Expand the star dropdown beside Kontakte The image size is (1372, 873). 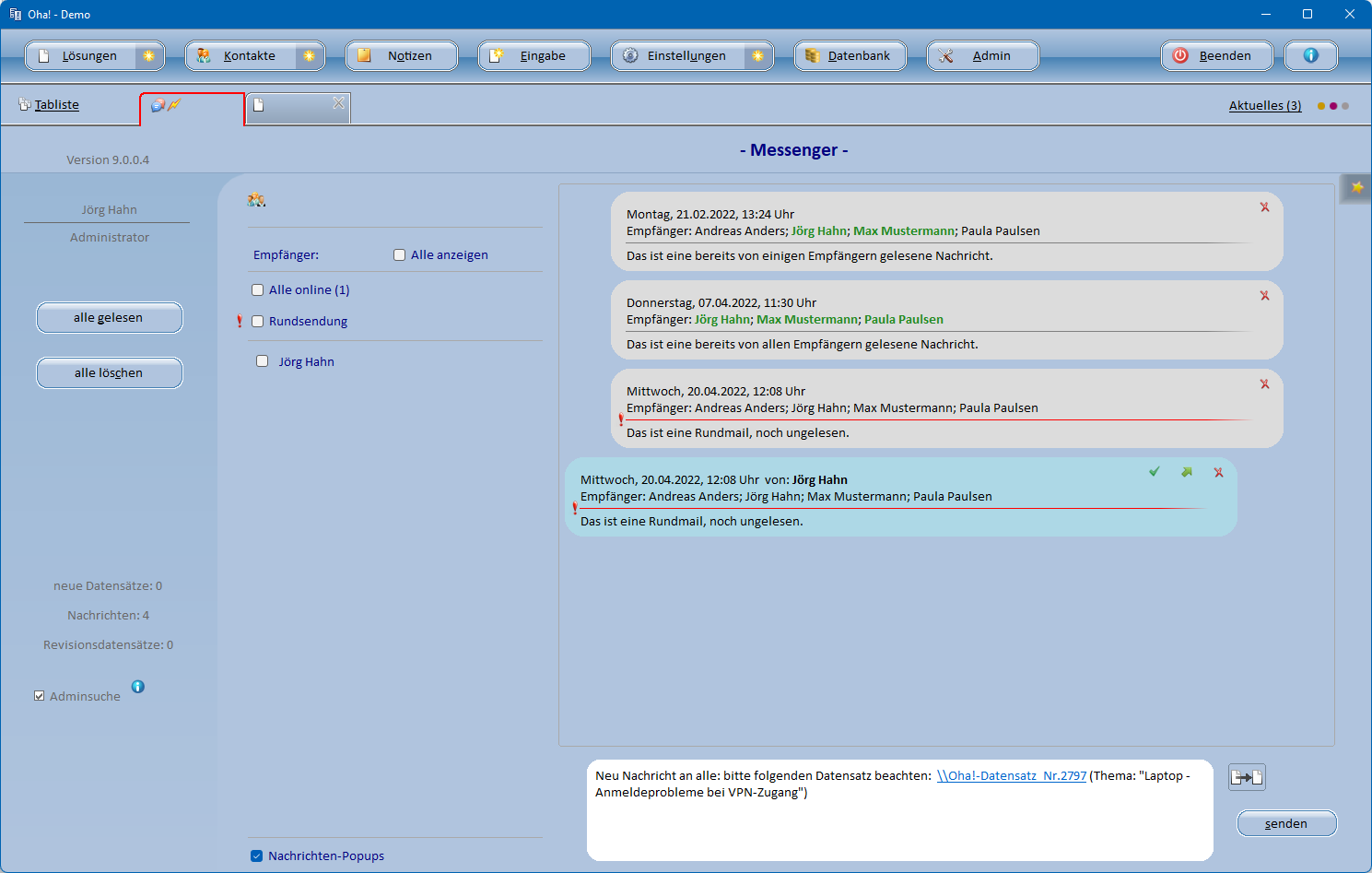tap(309, 56)
